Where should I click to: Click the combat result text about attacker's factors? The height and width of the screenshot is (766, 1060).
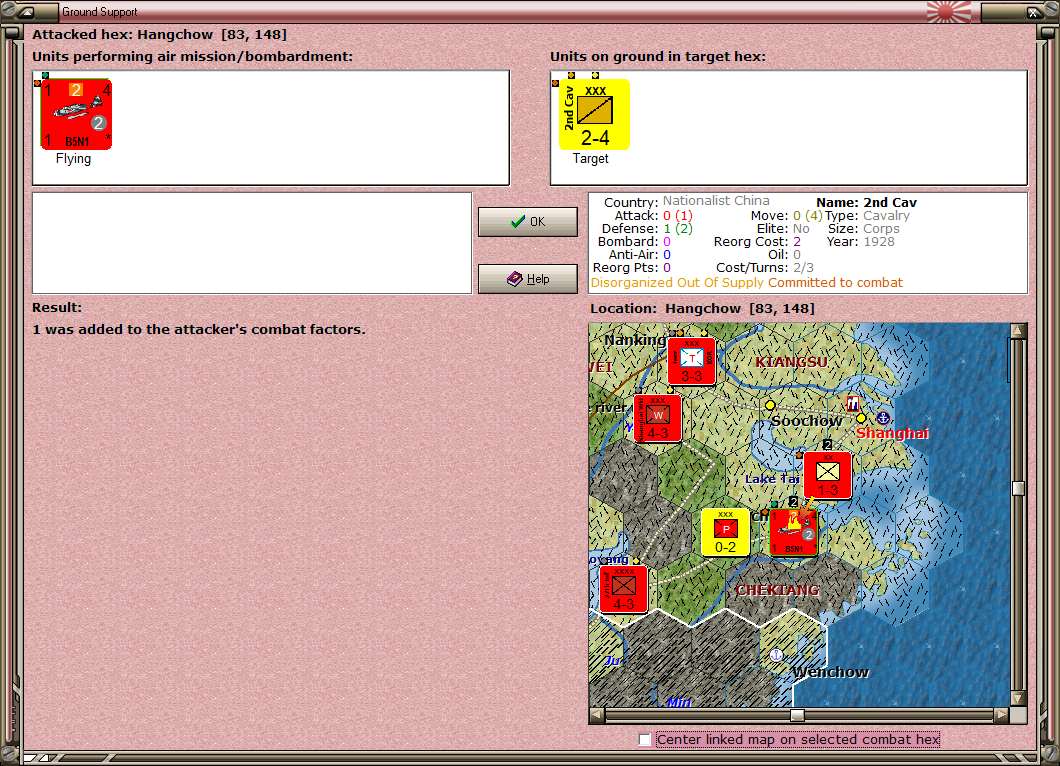[199, 329]
